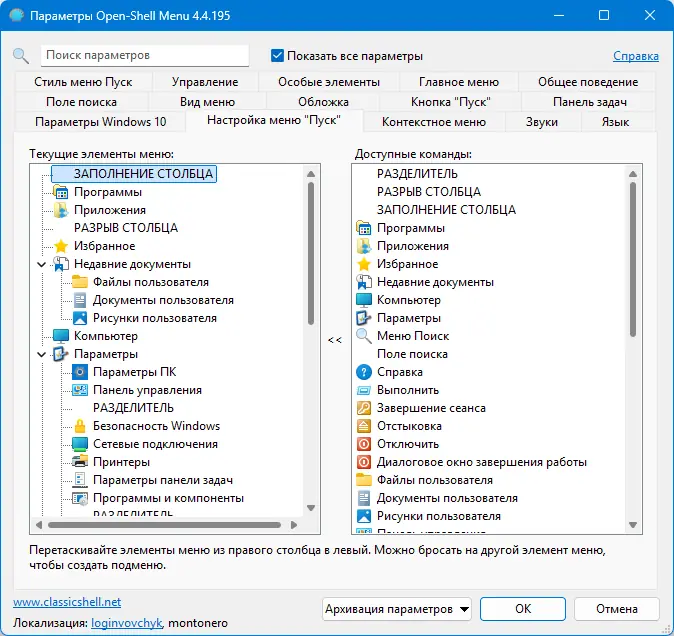Image resolution: width=674 pixels, height=636 pixels.
Task: Toggle the Показать все параметры checkbox
Action: pos(277,55)
